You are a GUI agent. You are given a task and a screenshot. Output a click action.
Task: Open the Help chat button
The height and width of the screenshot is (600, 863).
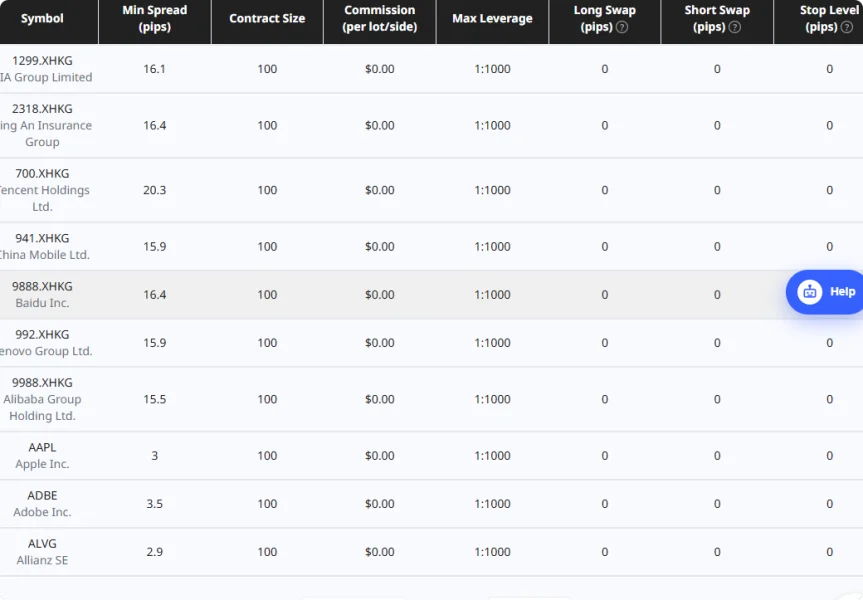coord(824,292)
